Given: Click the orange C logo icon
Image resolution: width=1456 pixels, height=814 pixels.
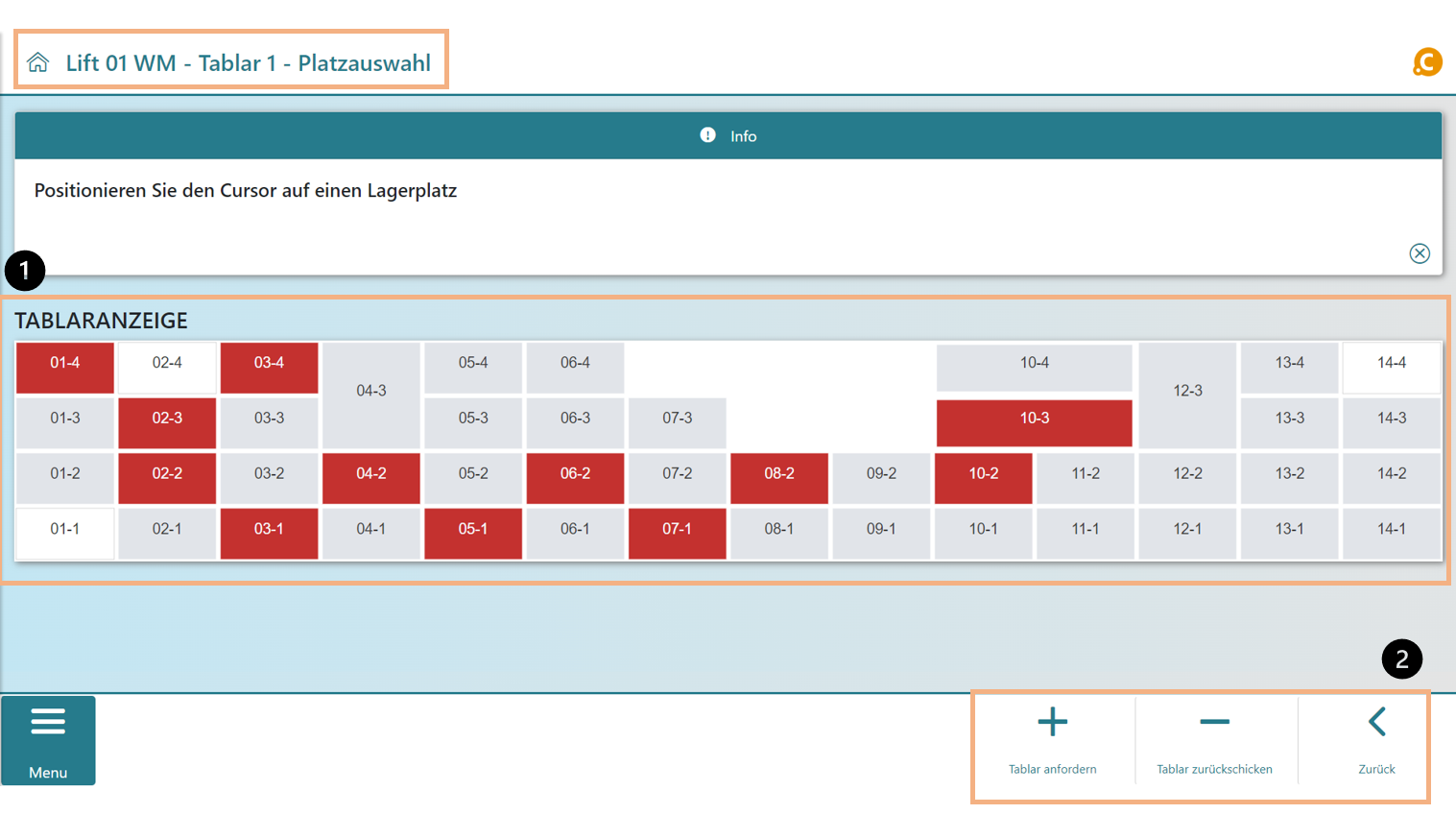Looking at the screenshot, I should pyautogui.click(x=1427, y=62).
